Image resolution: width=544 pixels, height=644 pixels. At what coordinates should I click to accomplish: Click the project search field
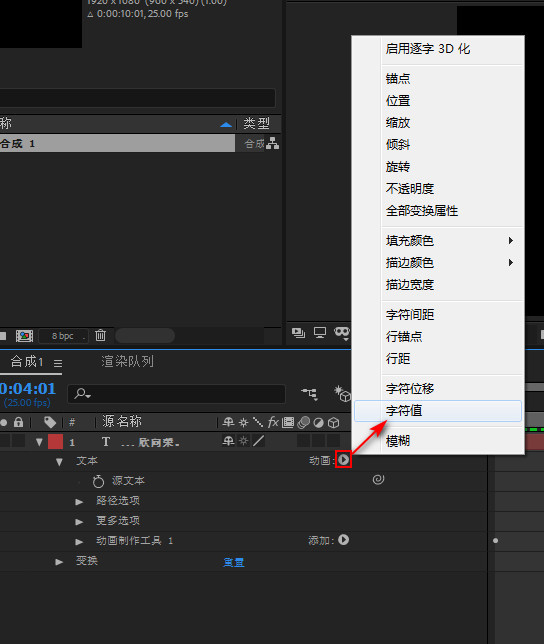coord(137,98)
